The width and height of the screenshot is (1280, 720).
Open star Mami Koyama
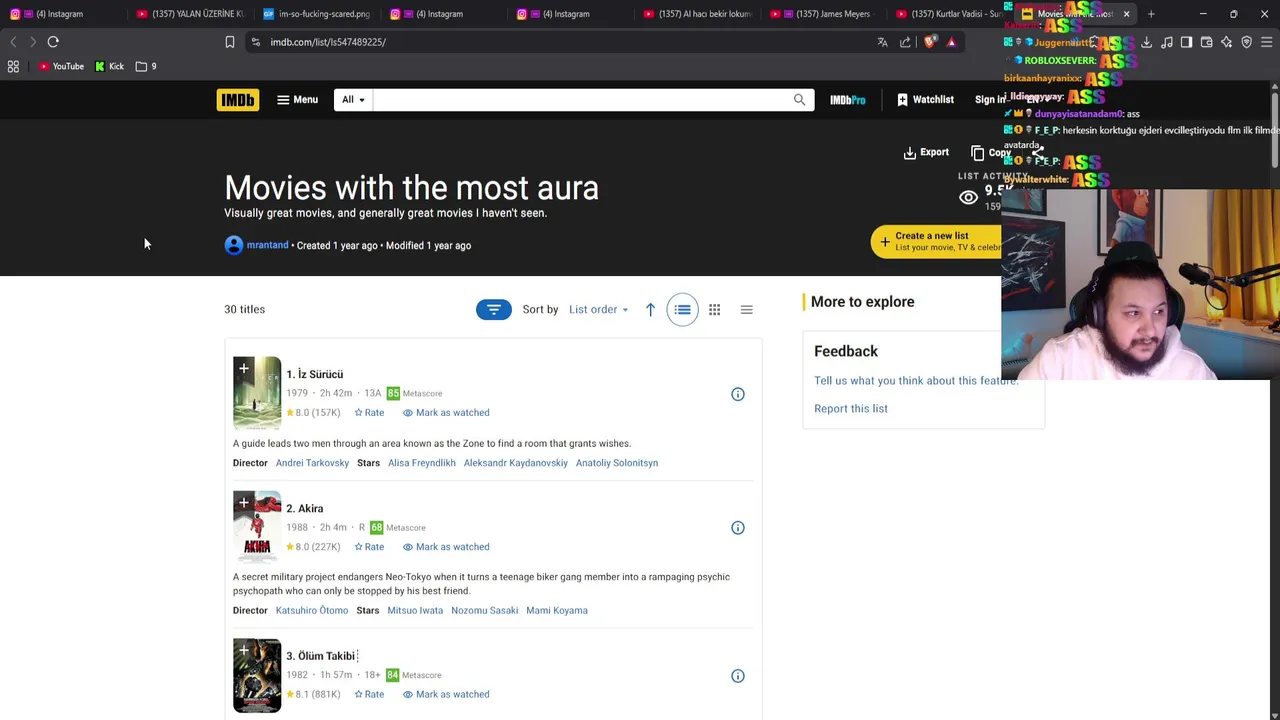[557, 610]
